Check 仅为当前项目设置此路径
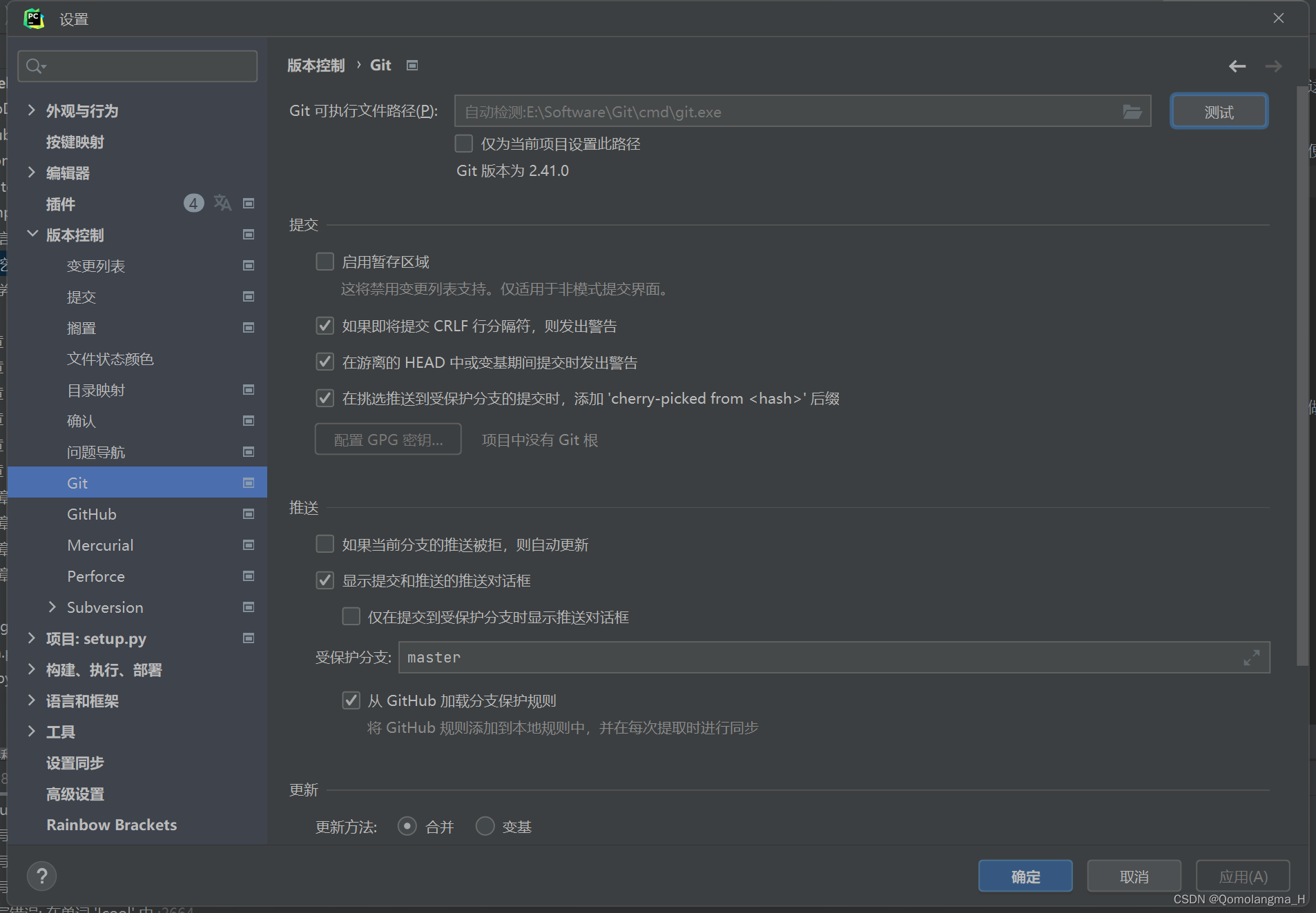Viewport: 1316px width, 913px height. [x=463, y=144]
